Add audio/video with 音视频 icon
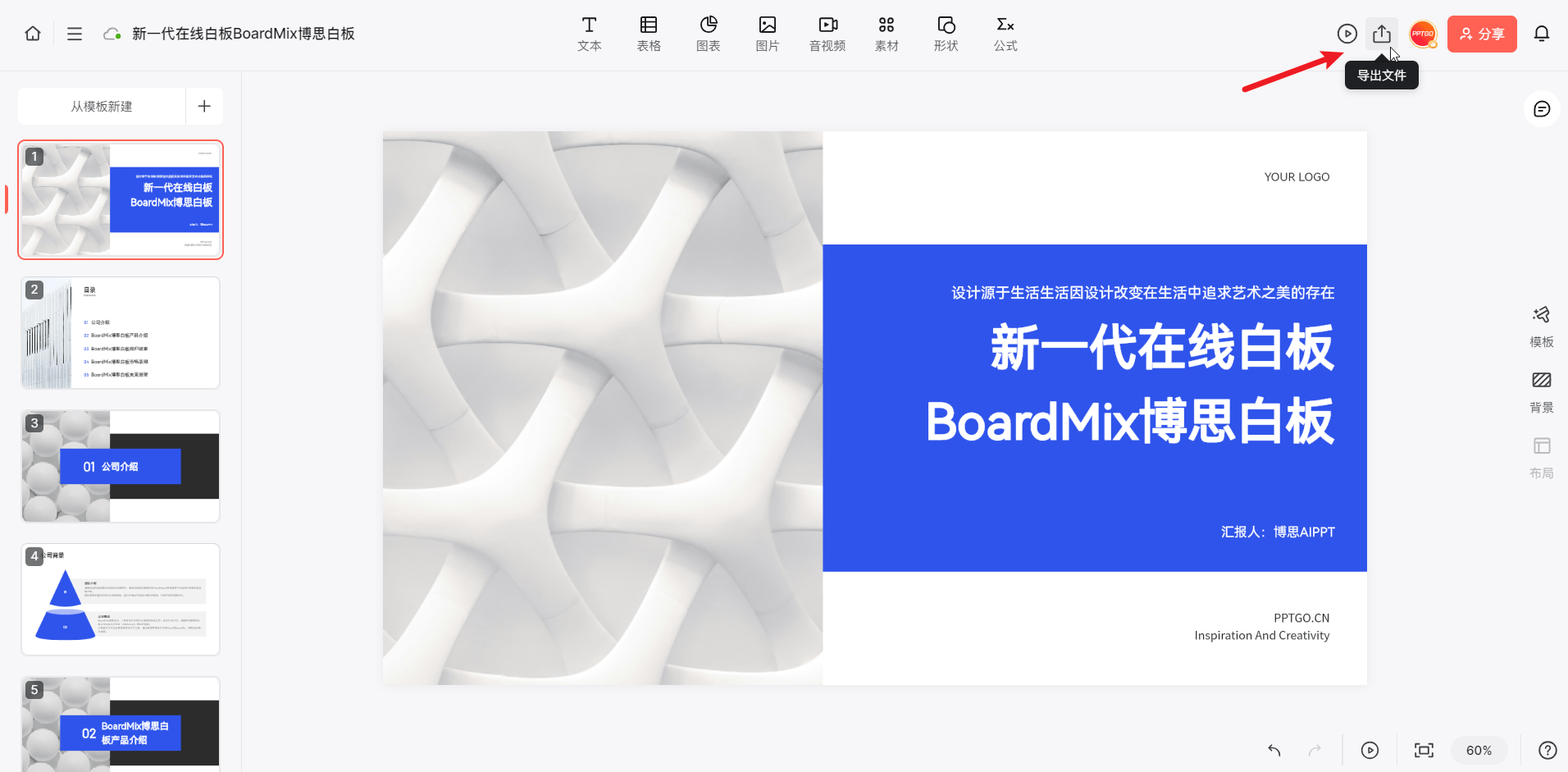This screenshot has height=772, width=1568. pyautogui.click(x=826, y=34)
